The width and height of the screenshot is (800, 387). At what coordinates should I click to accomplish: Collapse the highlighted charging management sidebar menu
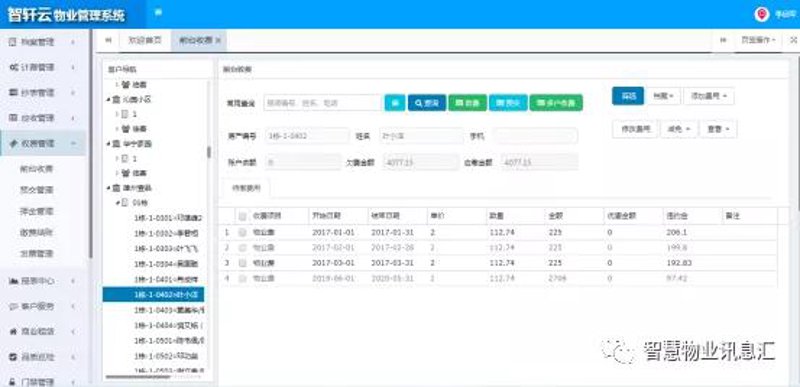coord(73,144)
